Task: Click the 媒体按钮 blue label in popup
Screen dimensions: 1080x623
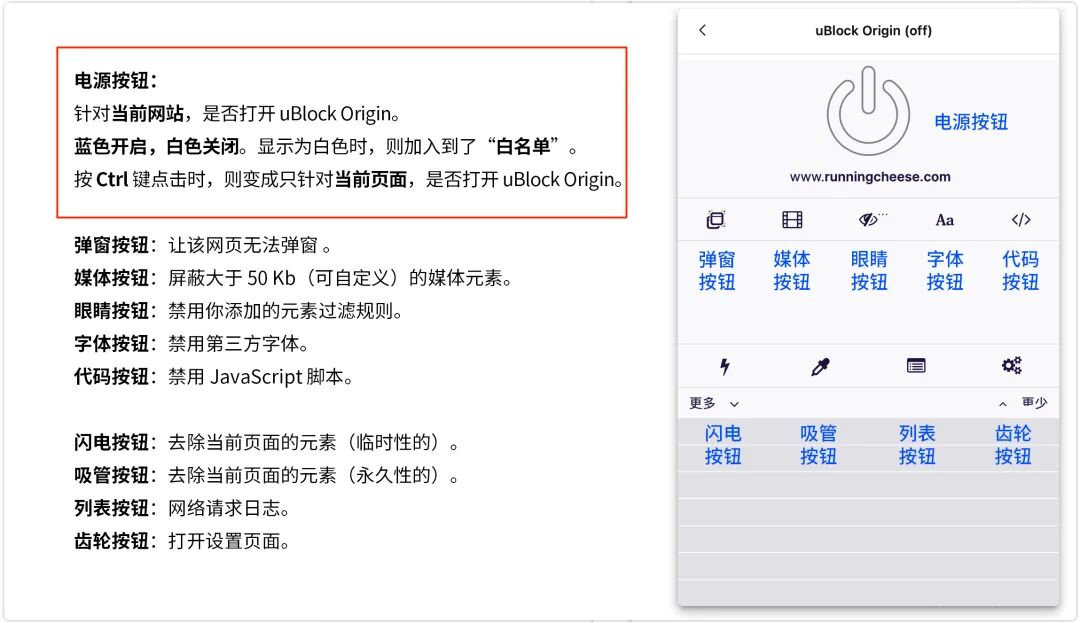Action: click(792, 271)
